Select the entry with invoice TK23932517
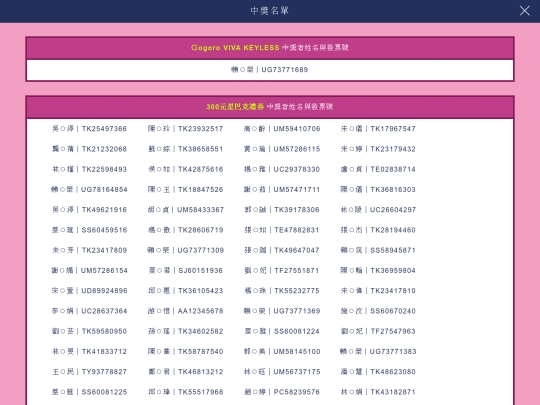Image resolution: width=540 pixels, height=405 pixels. 186,129
